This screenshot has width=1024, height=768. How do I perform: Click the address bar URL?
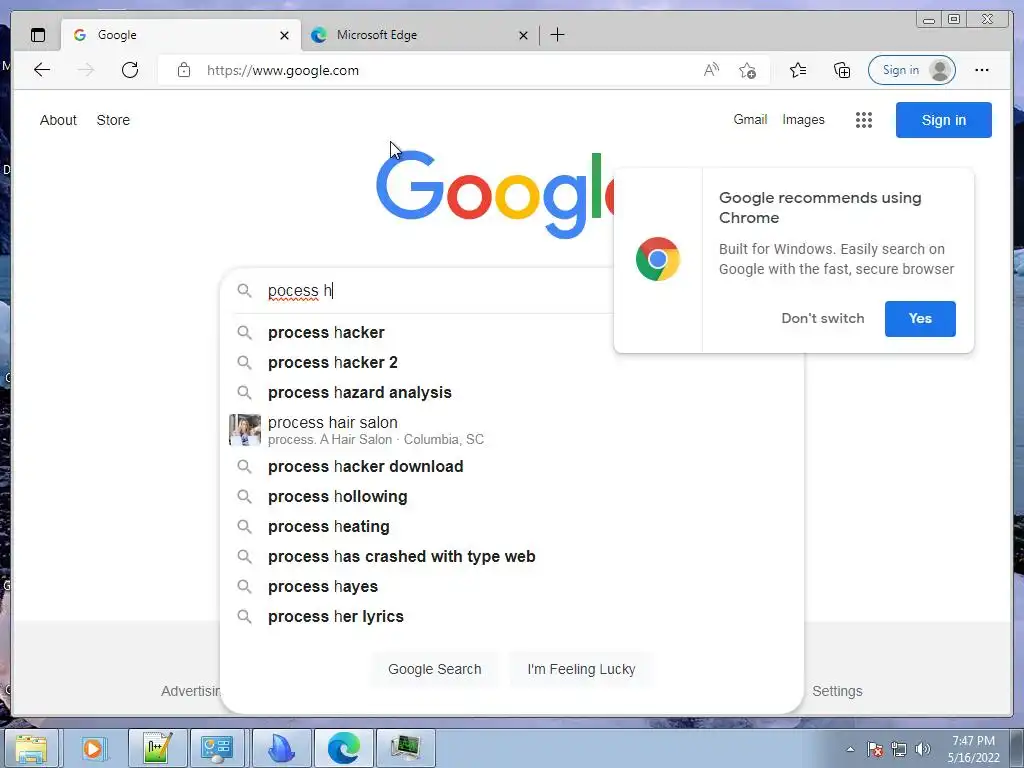pyautogui.click(x=283, y=70)
